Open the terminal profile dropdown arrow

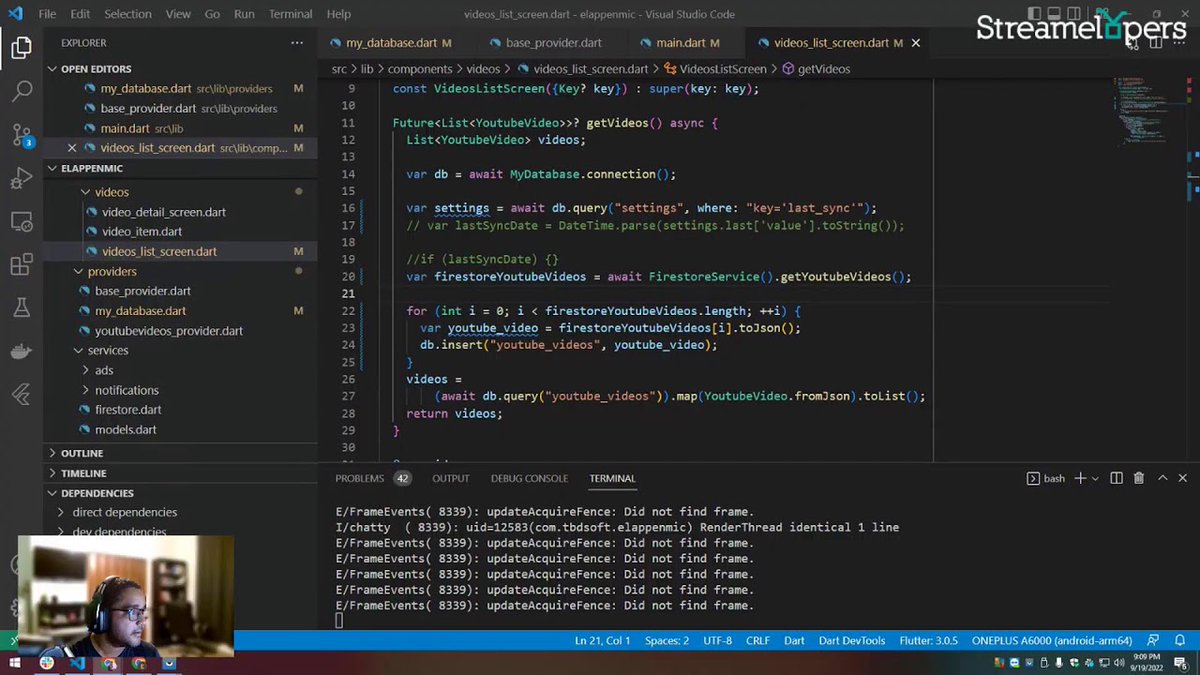(1096, 478)
